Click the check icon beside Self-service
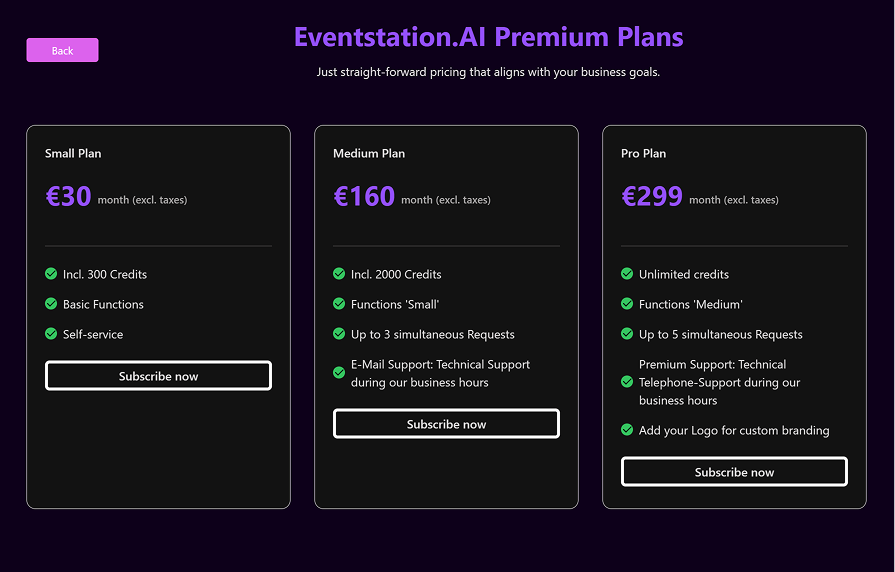The width and height of the screenshot is (895, 572). coord(51,334)
